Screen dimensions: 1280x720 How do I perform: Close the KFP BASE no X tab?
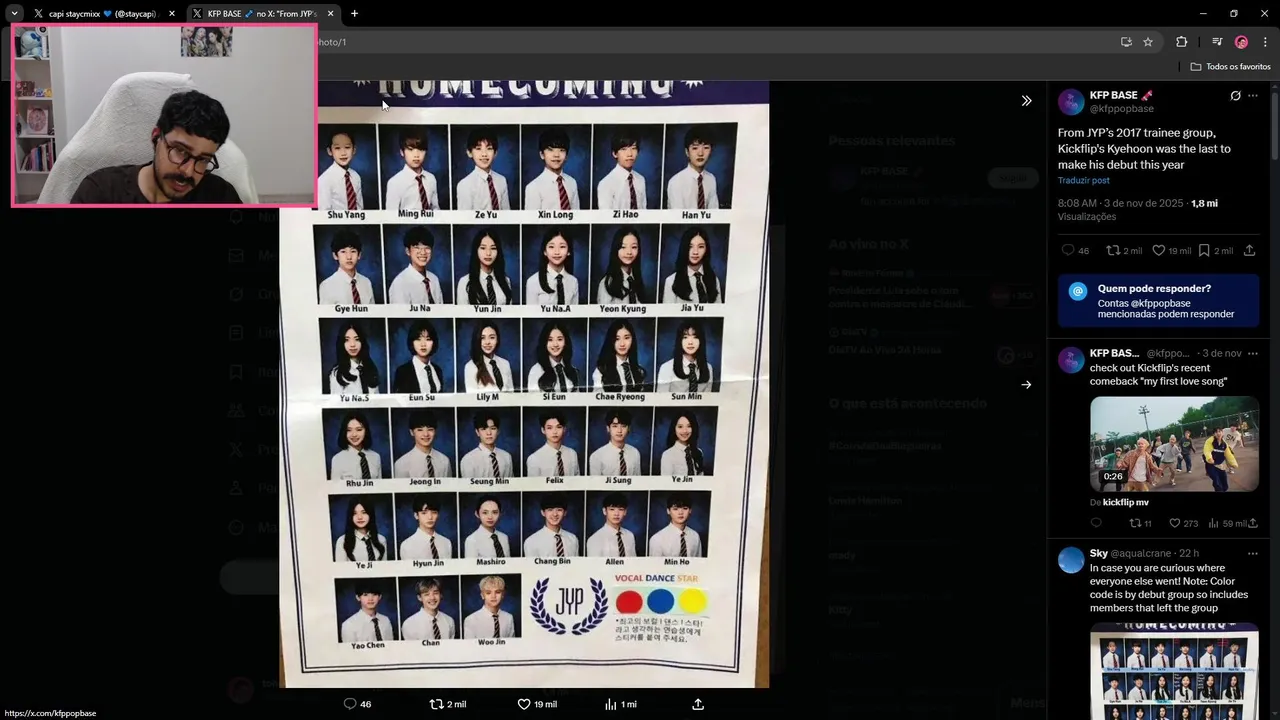pyautogui.click(x=331, y=14)
